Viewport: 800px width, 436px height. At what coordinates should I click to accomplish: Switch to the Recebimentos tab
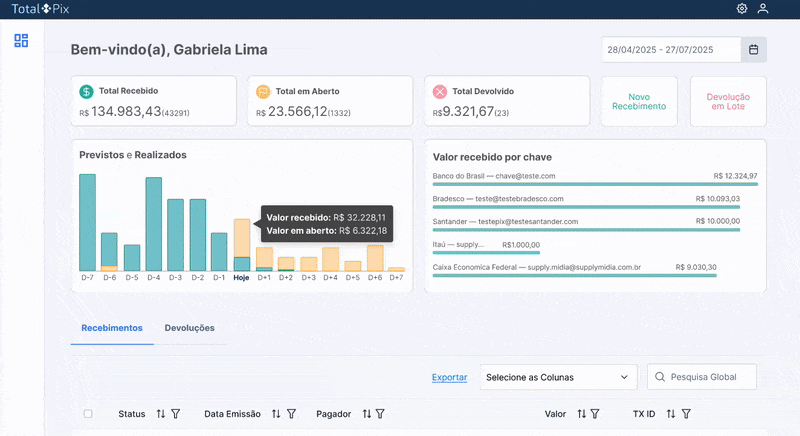112,328
